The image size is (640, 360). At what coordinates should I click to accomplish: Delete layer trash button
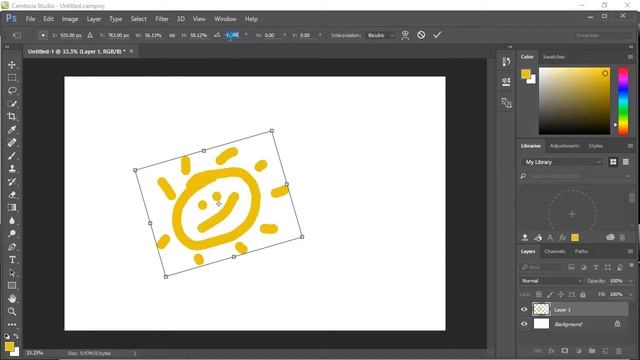click(x=619, y=351)
